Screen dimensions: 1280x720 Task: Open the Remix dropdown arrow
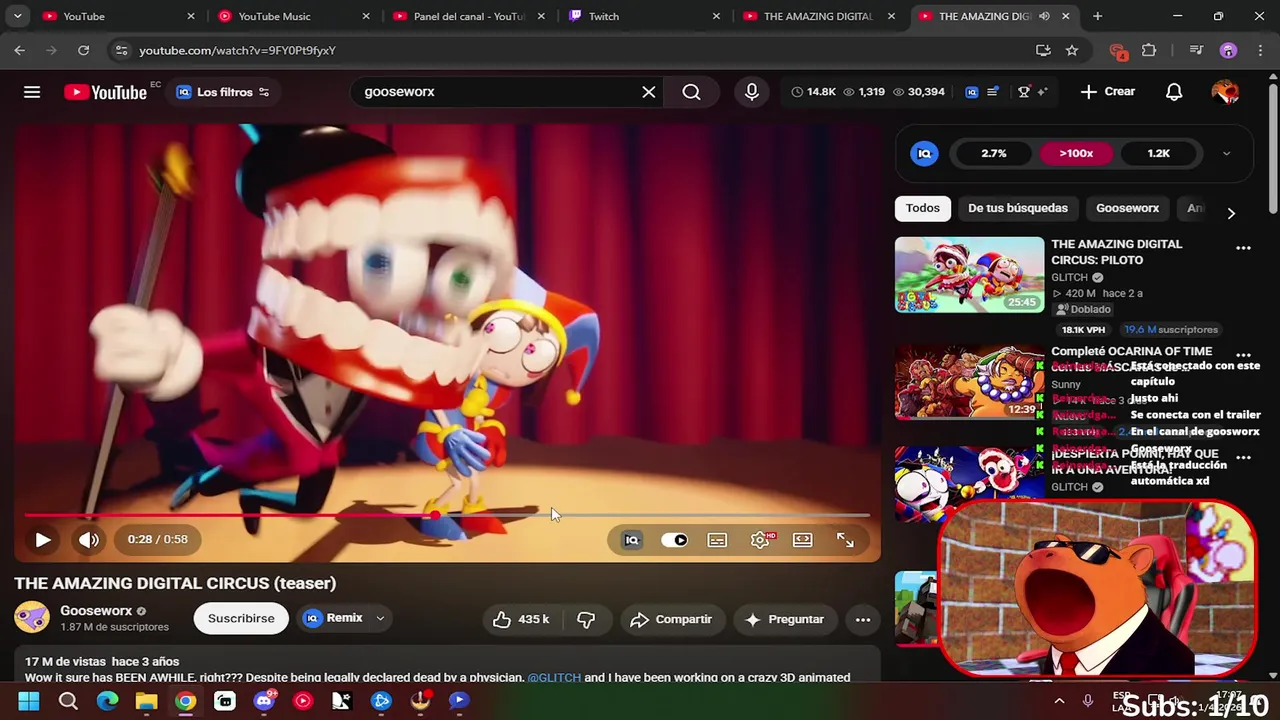380,619
